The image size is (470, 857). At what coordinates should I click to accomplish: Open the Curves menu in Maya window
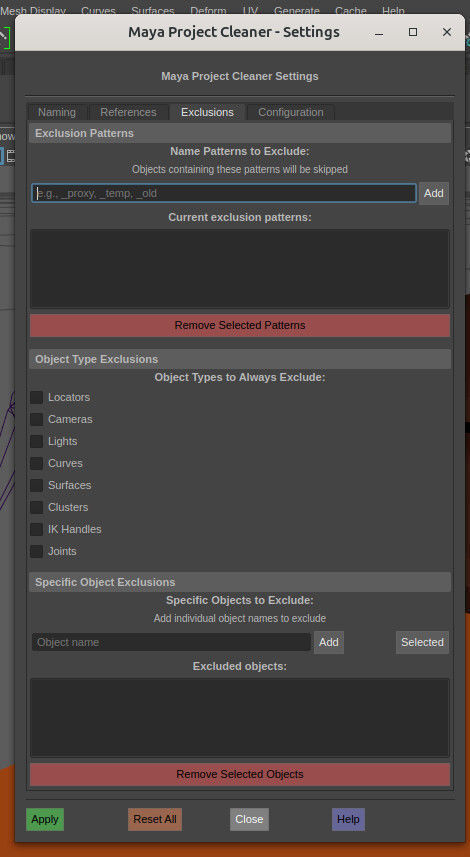click(x=98, y=10)
